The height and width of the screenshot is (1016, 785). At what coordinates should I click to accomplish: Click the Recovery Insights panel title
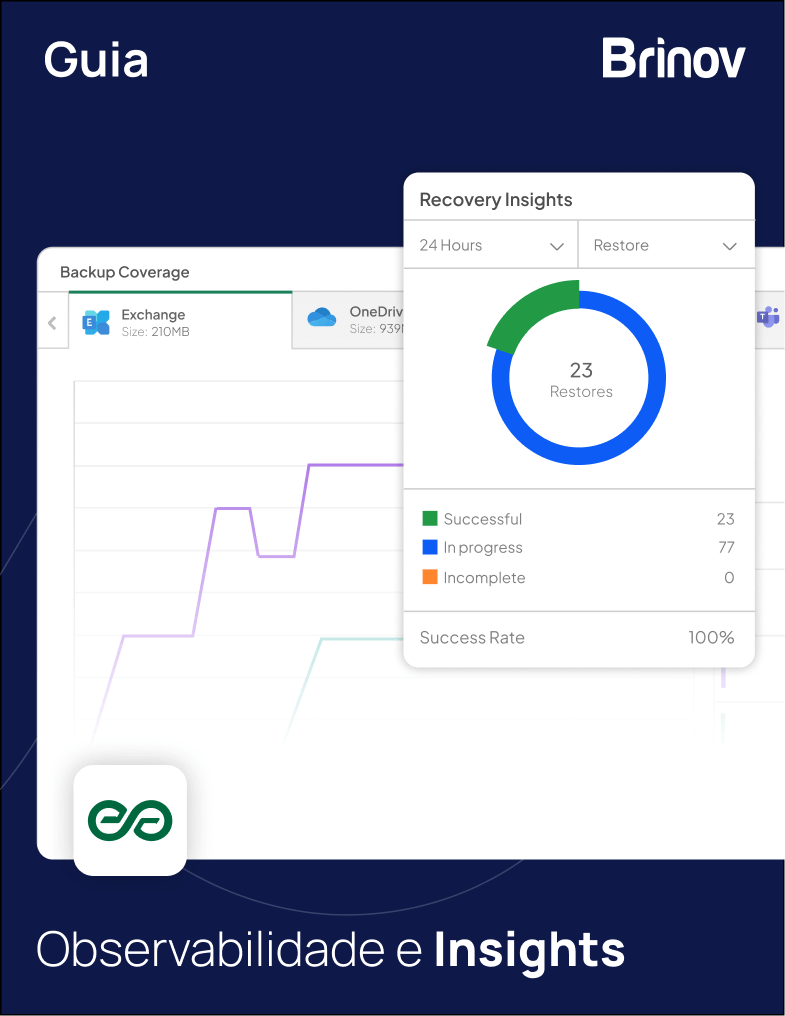click(496, 200)
